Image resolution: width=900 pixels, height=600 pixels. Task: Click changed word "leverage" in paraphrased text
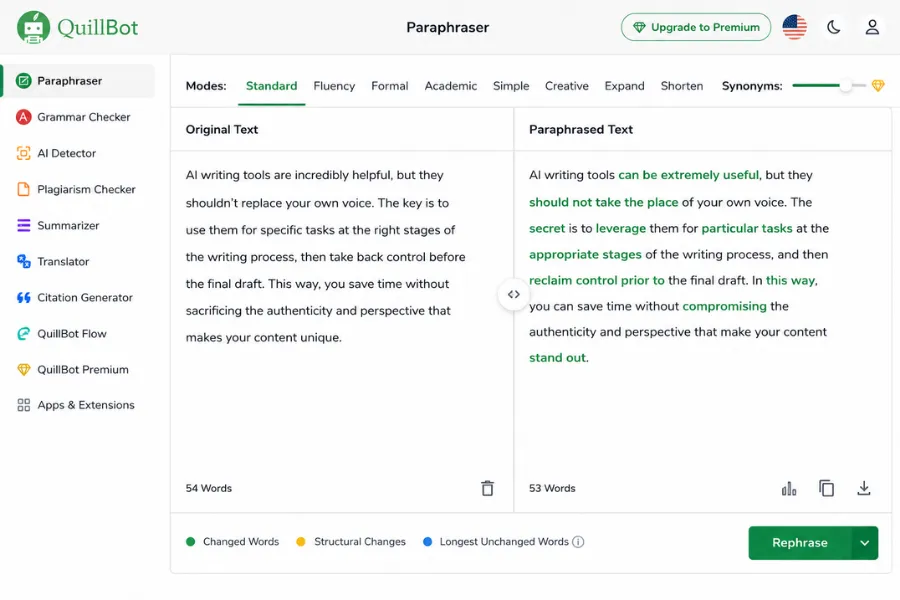coord(620,229)
